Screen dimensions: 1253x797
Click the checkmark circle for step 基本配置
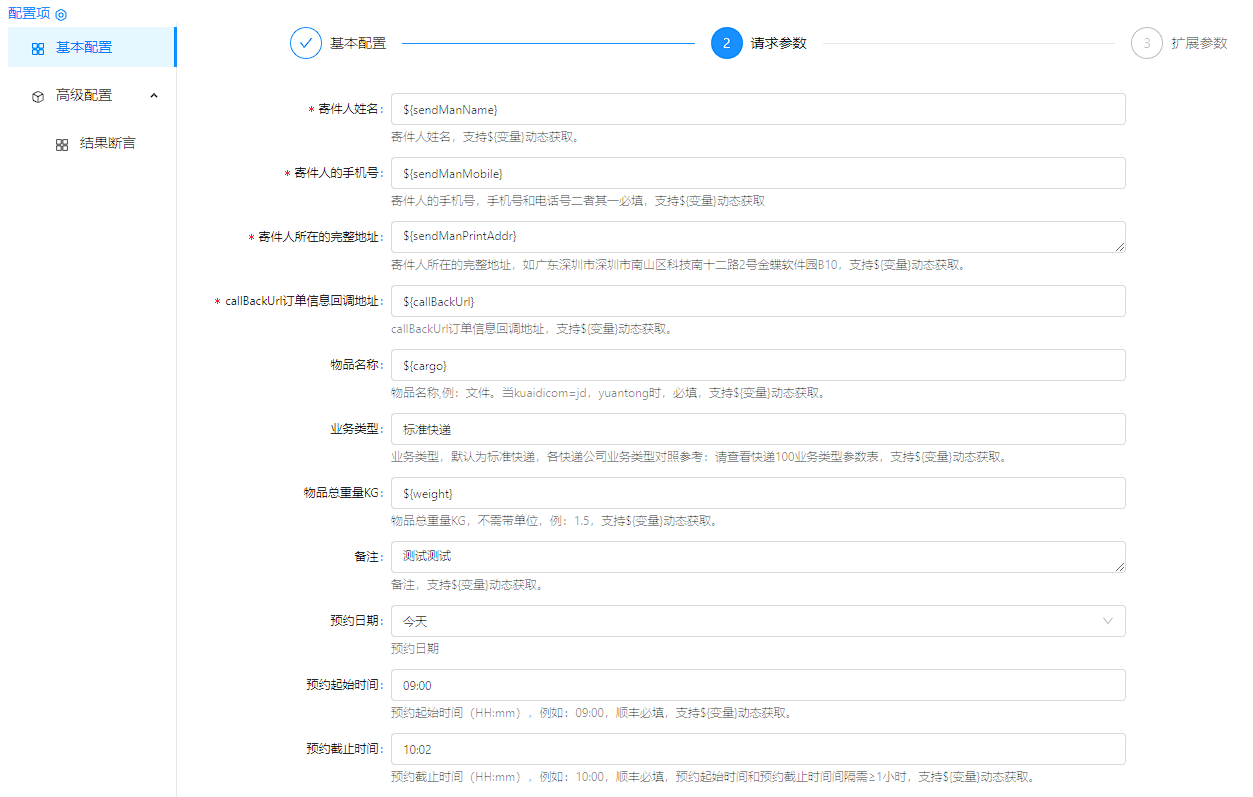[x=306, y=44]
